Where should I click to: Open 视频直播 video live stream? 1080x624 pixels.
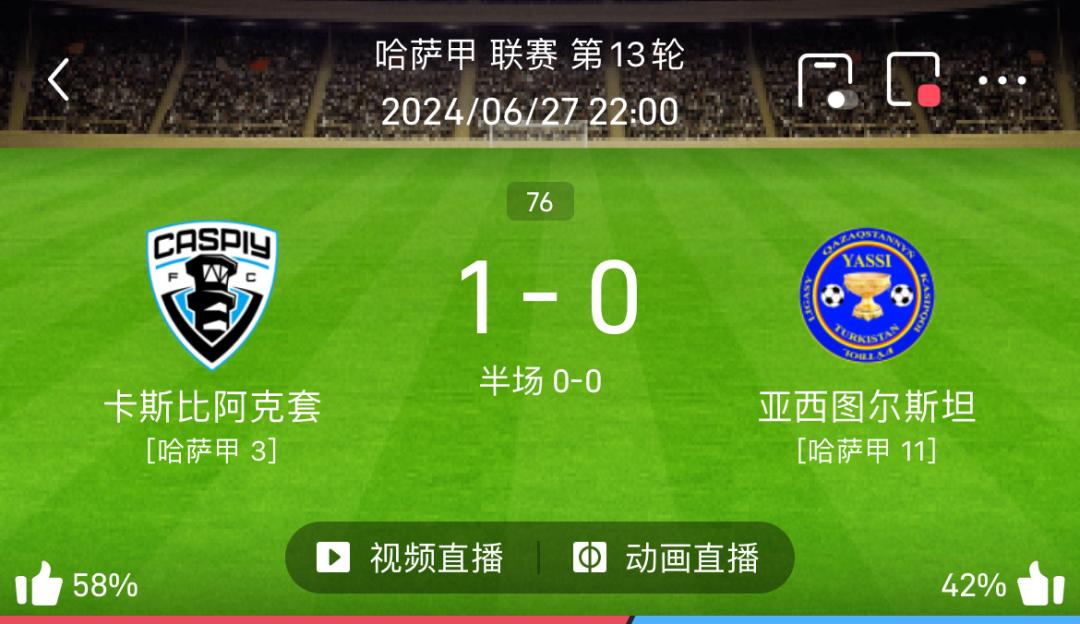[x=412, y=558]
